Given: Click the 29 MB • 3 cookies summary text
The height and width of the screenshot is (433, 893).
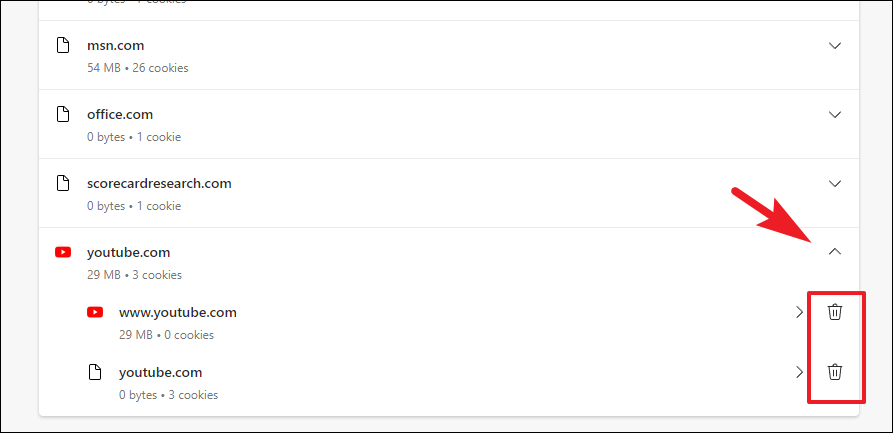Looking at the screenshot, I should pos(134,275).
